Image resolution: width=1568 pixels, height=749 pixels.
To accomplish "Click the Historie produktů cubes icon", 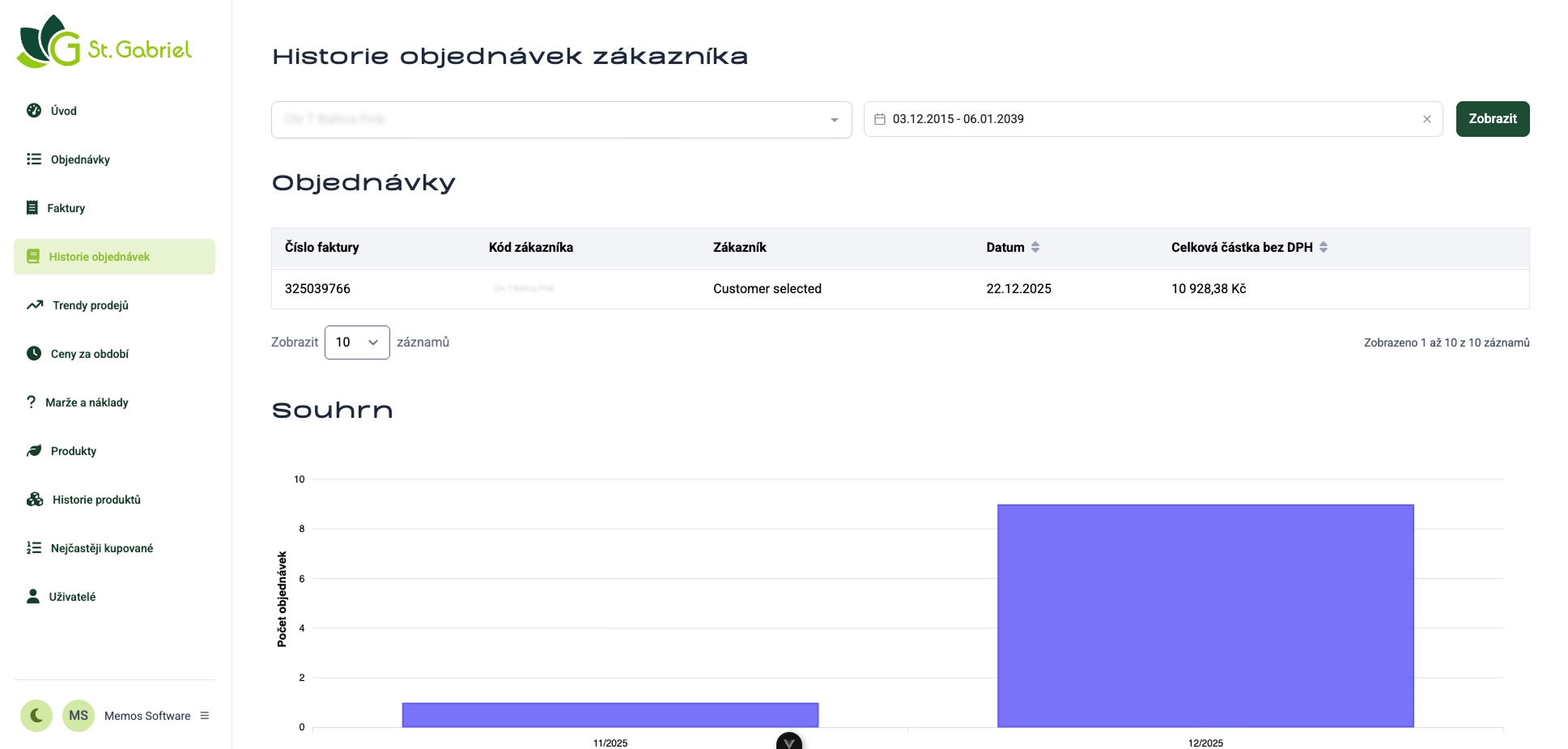I will click(35, 500).
